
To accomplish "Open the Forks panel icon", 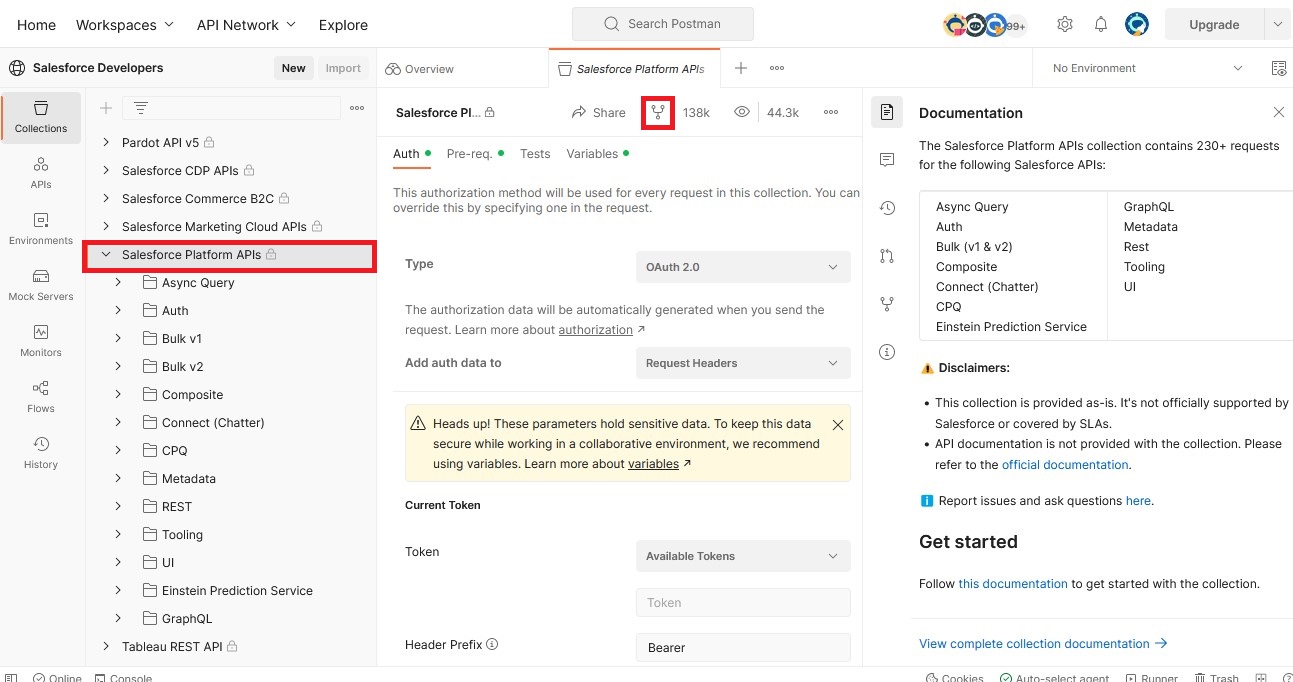I will (886, 304).
